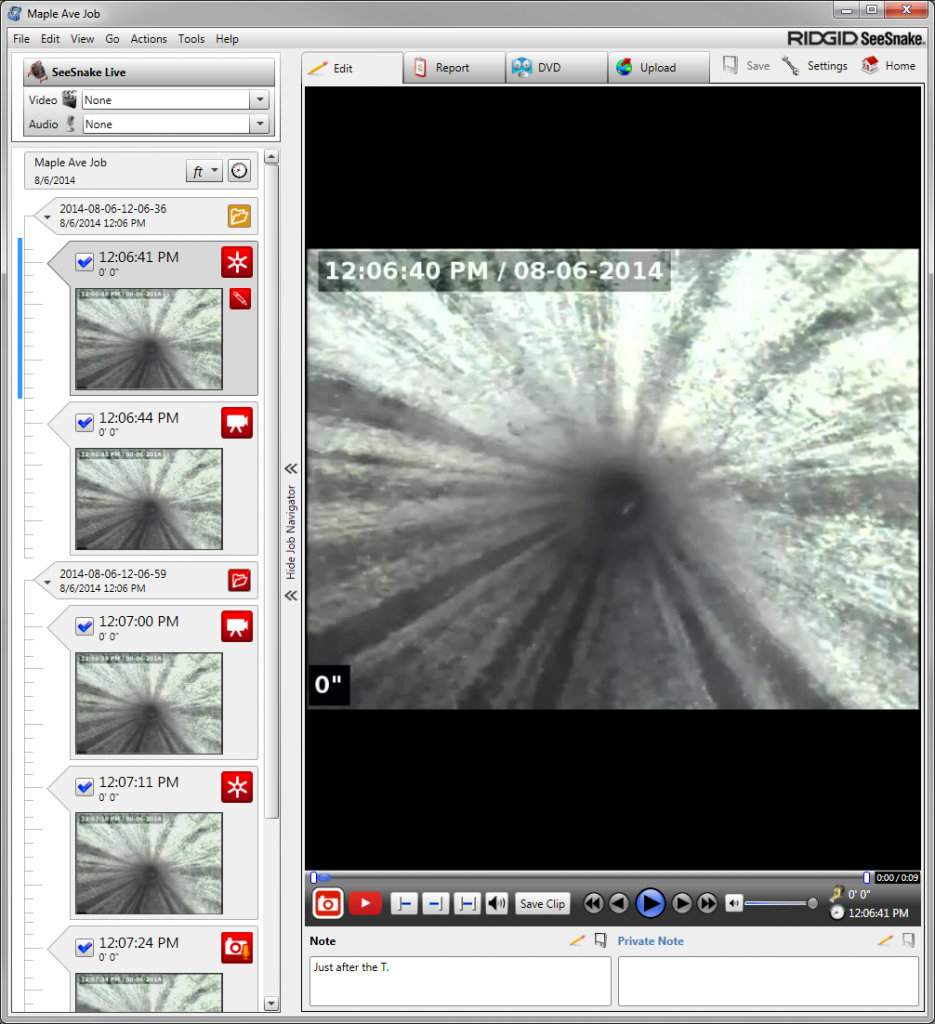Edit the Note with the pencil icon

577,940
